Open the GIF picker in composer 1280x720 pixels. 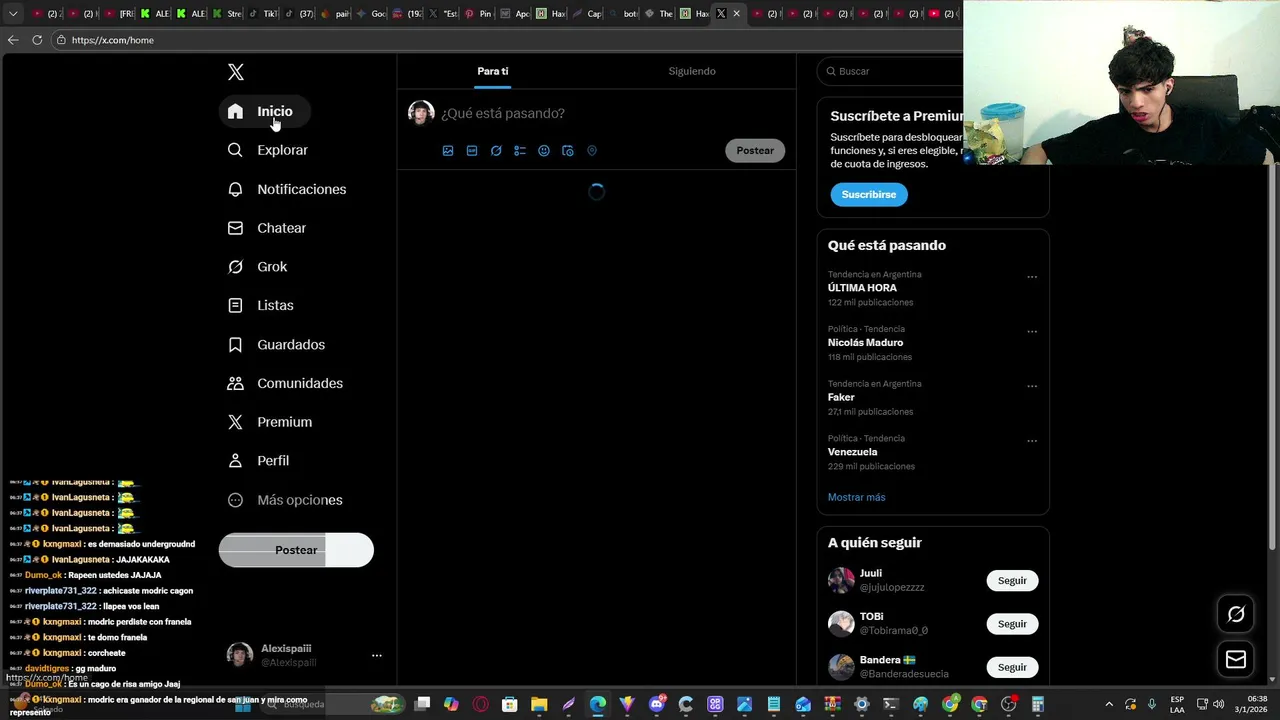point(472,151)
